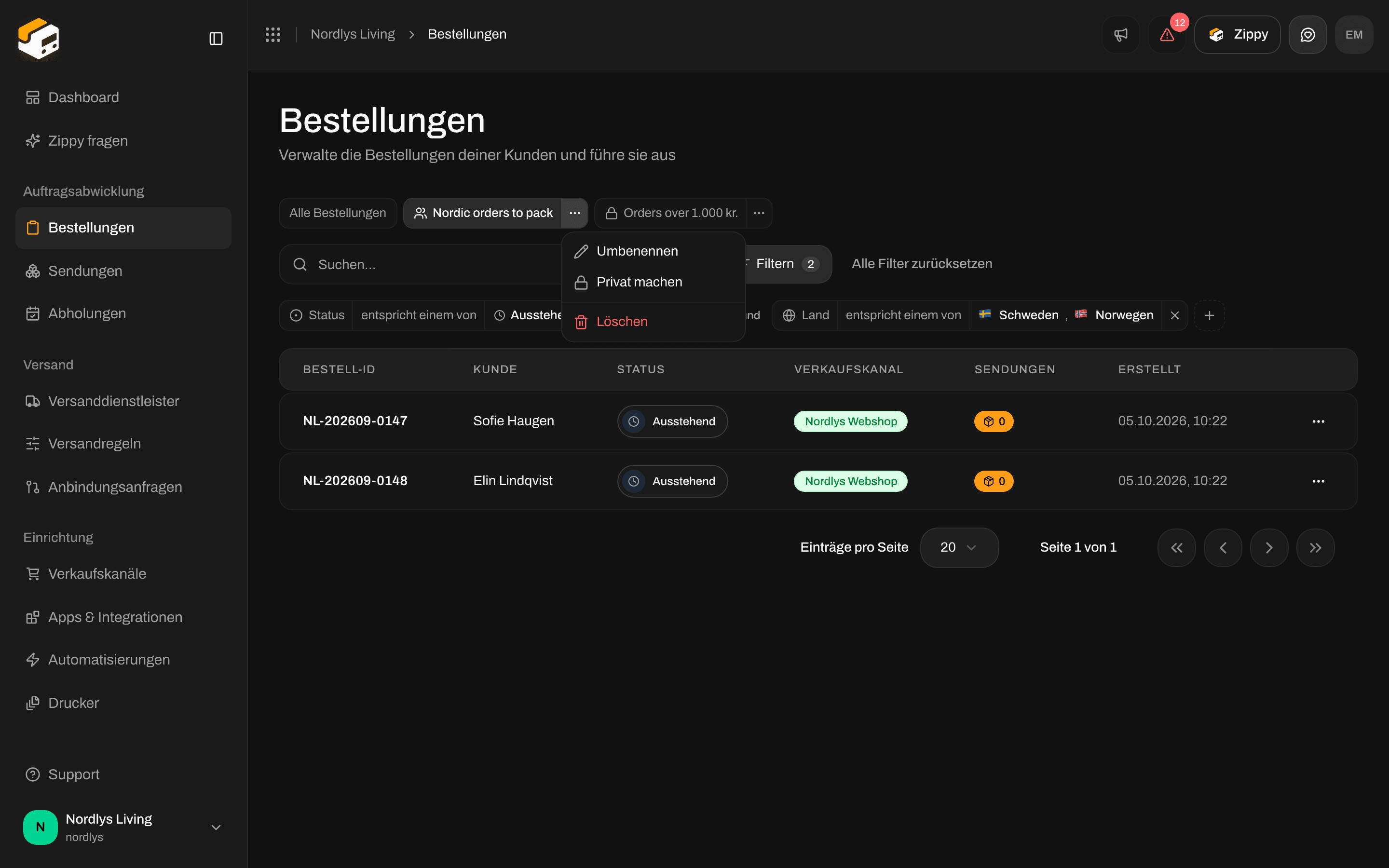Screen dimensions: 1389x868
Task: Go to first page with double-left arrow
Action: 1177,548
